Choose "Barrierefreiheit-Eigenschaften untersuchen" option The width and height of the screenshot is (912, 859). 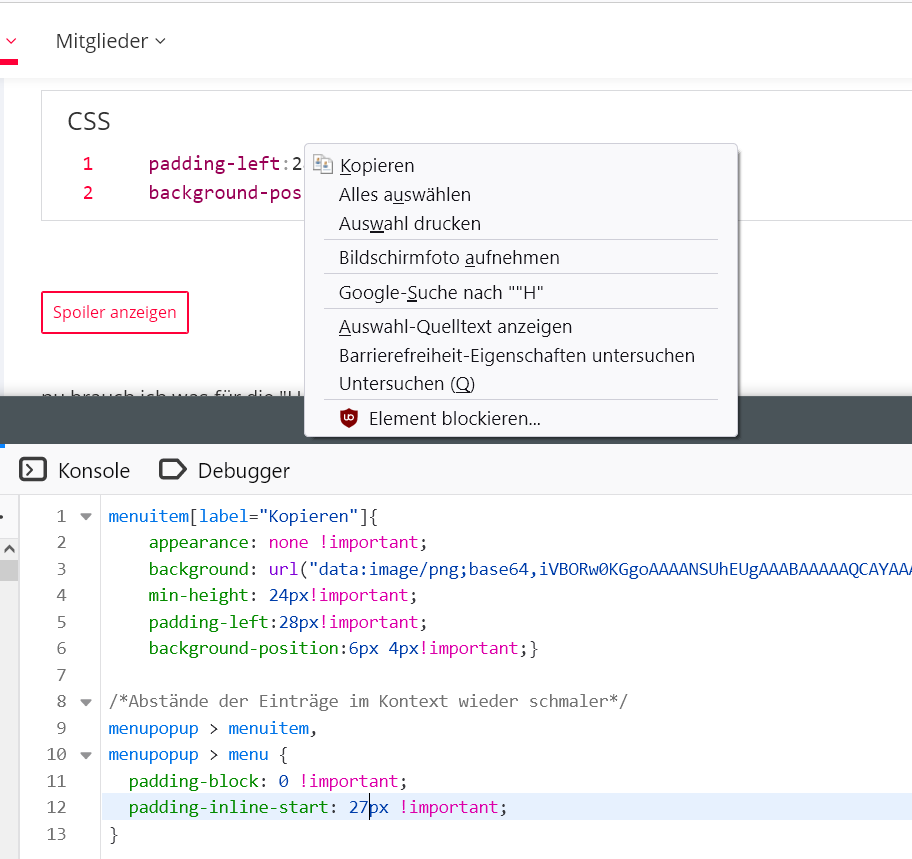[x=516, y=356]
